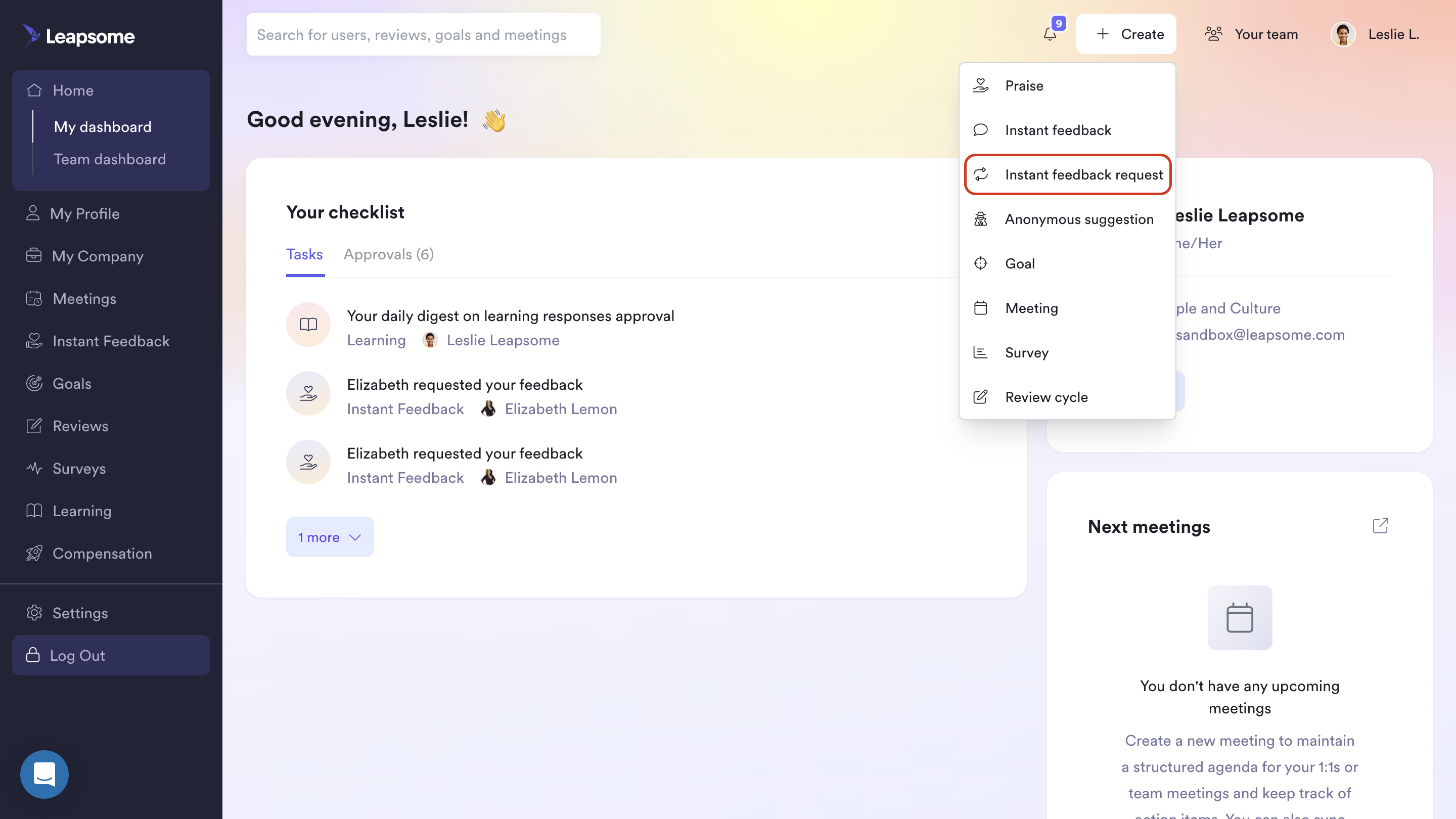Click the My Company briefcase icon
This screenshot has width=1456, height=819.
34,255
